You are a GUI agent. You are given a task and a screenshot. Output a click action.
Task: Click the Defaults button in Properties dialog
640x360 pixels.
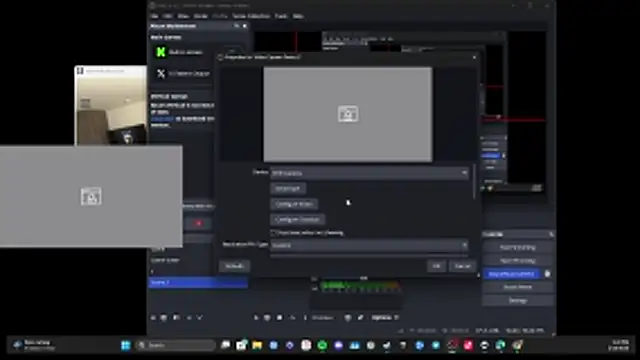point(234,266)
